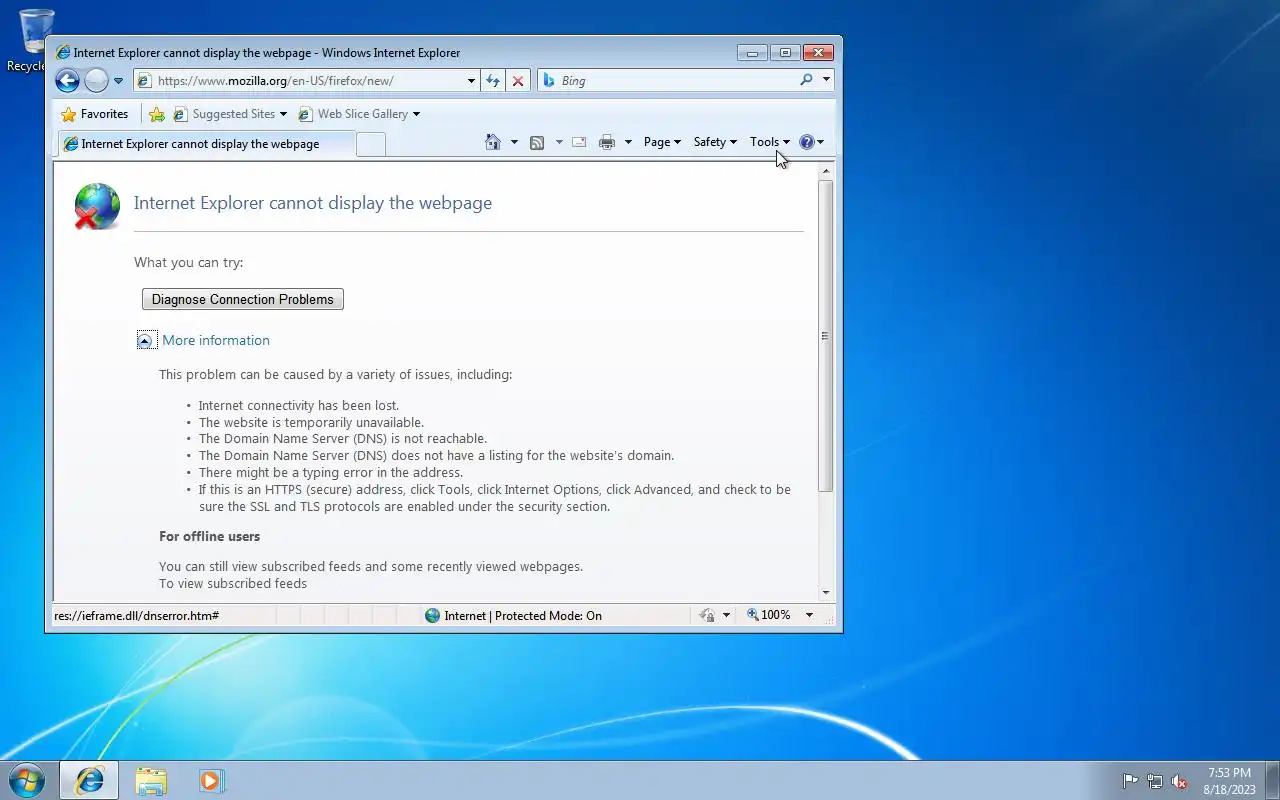Go back with the Back arrow button
Screen dimensions: 1280x800
pyautogui.click(x=67, y=80)
